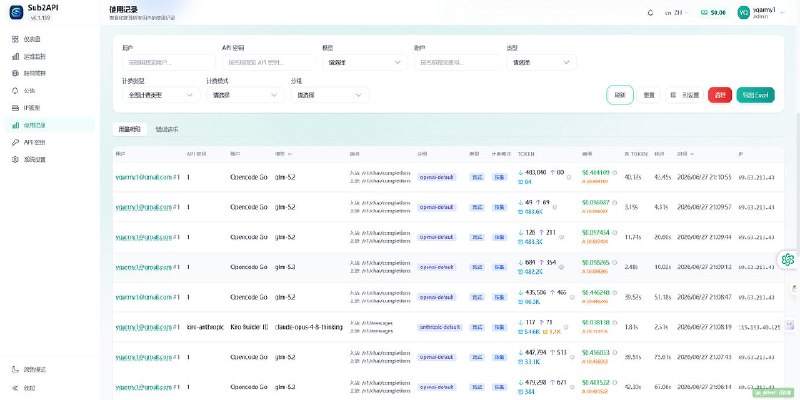
Task: Click the IP column header
Action: click(740, 154)
